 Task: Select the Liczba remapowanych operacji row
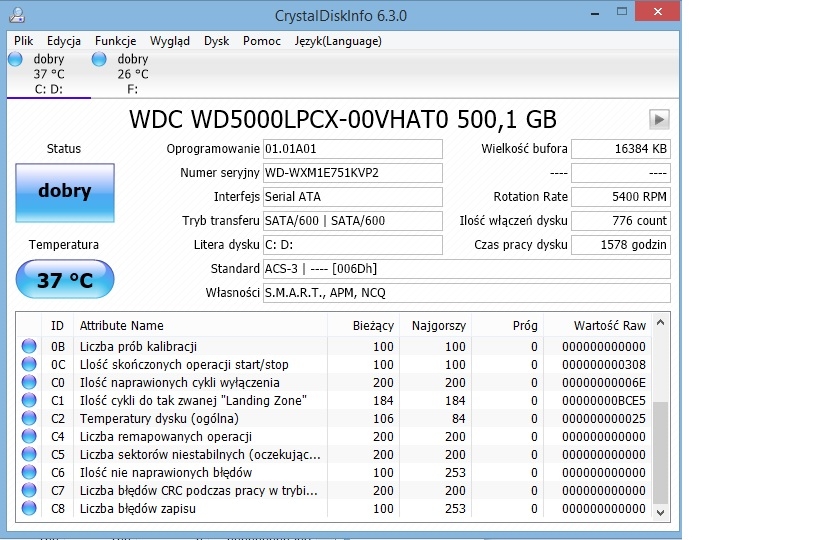(x=335, y=436)
